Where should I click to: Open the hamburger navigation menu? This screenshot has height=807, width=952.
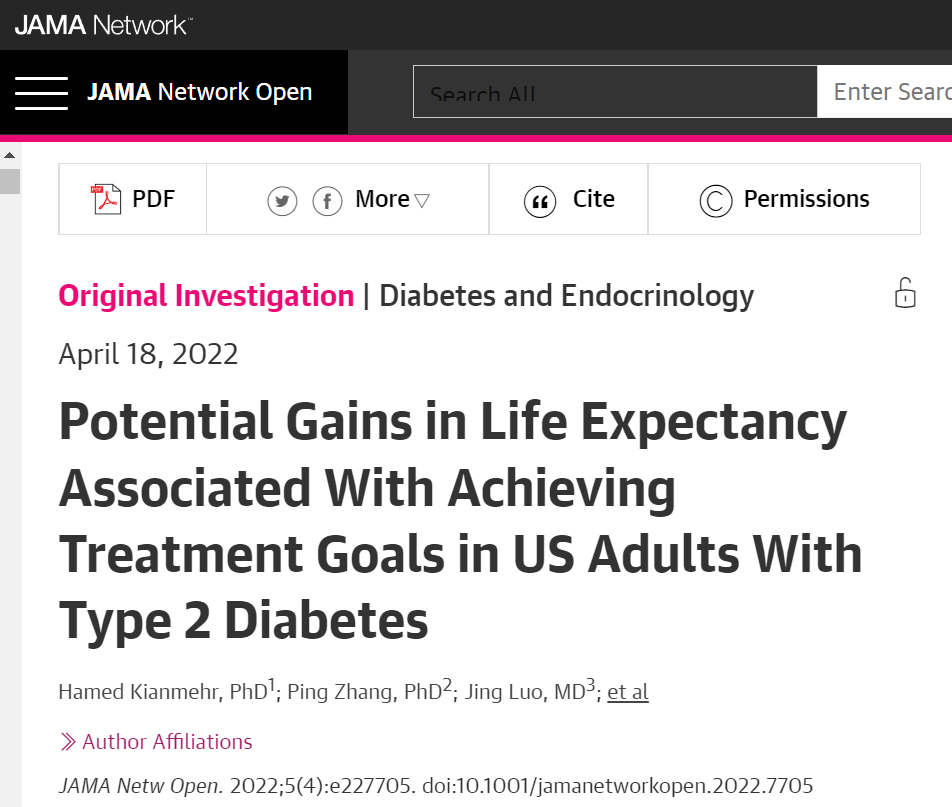pyautogui.click(x=41, y=93)
